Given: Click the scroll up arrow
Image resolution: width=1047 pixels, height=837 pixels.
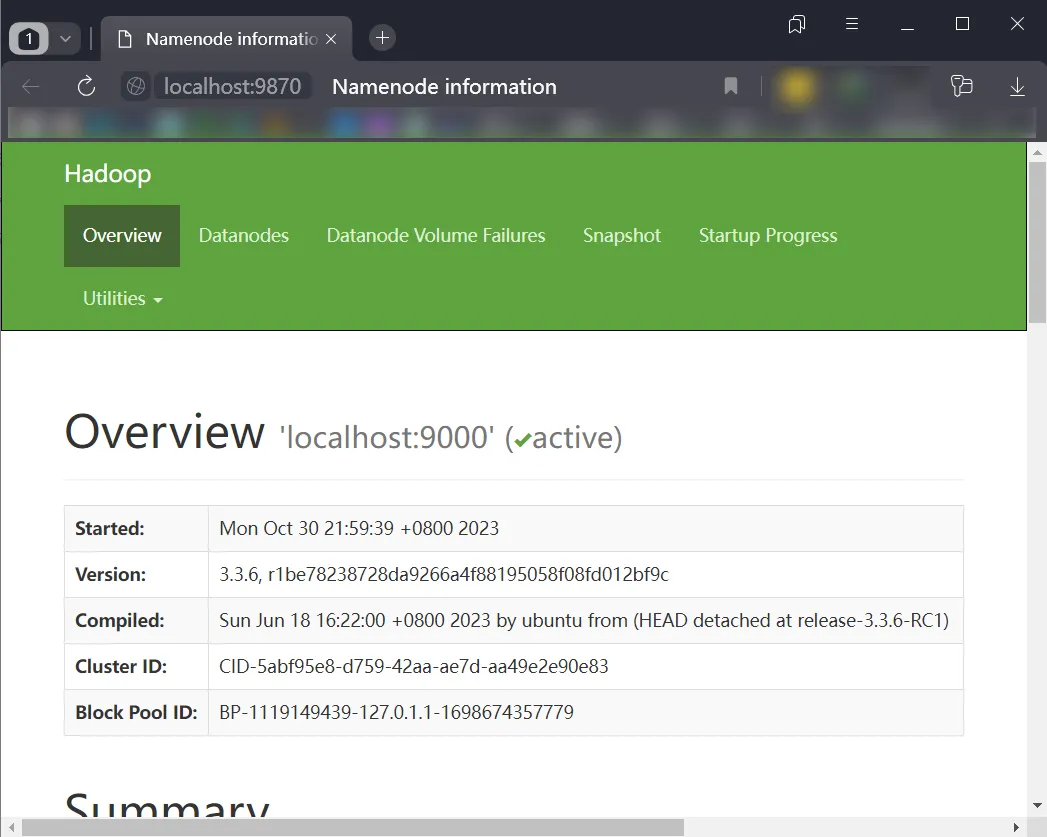Looking at the screenshot, I should (x=1037, y=152).
